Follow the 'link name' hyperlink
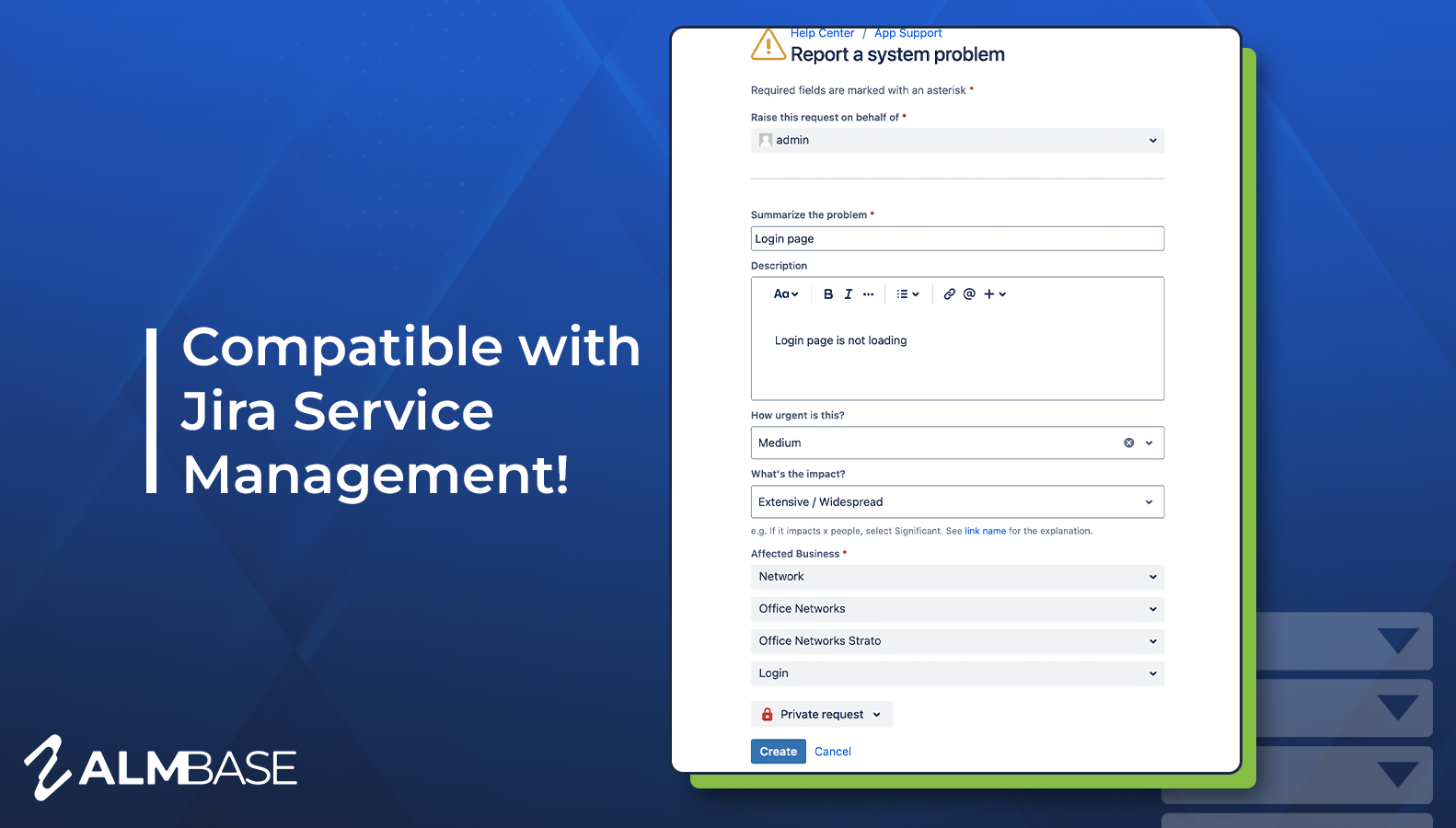1456x828 pixels. tap(986, 531)
